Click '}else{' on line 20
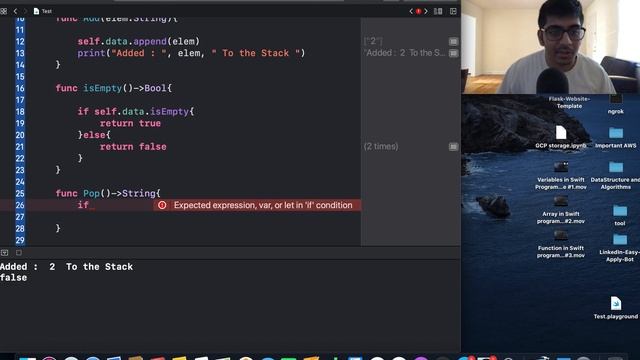 (x=94, y=135)
